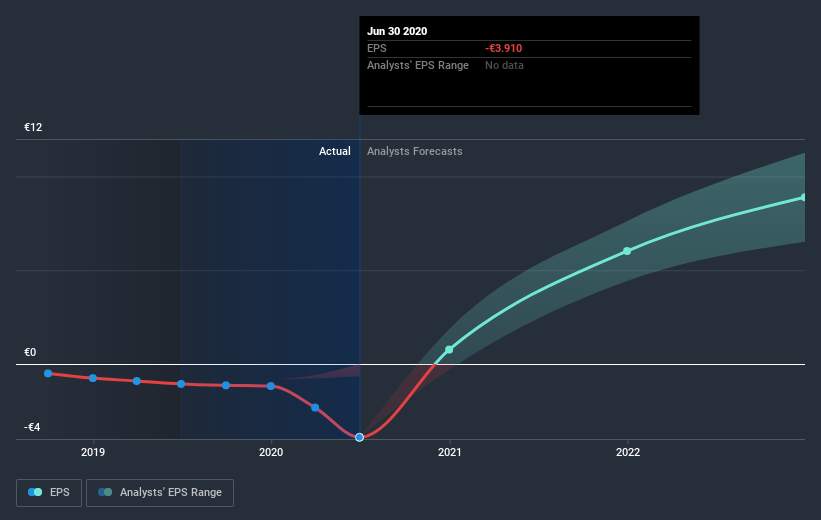Click the Jun 30 2020 tooltip heading
The width and height of the screenshot is (821, 520).
click(x=397, y=31)
